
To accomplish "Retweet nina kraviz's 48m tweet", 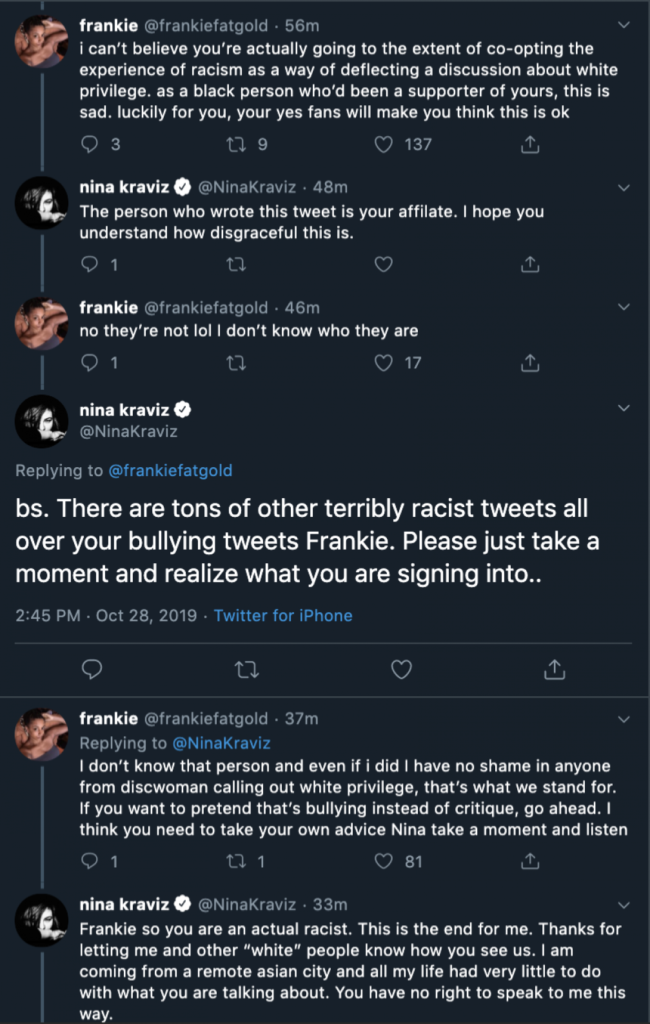I will (x=236, y=264).
